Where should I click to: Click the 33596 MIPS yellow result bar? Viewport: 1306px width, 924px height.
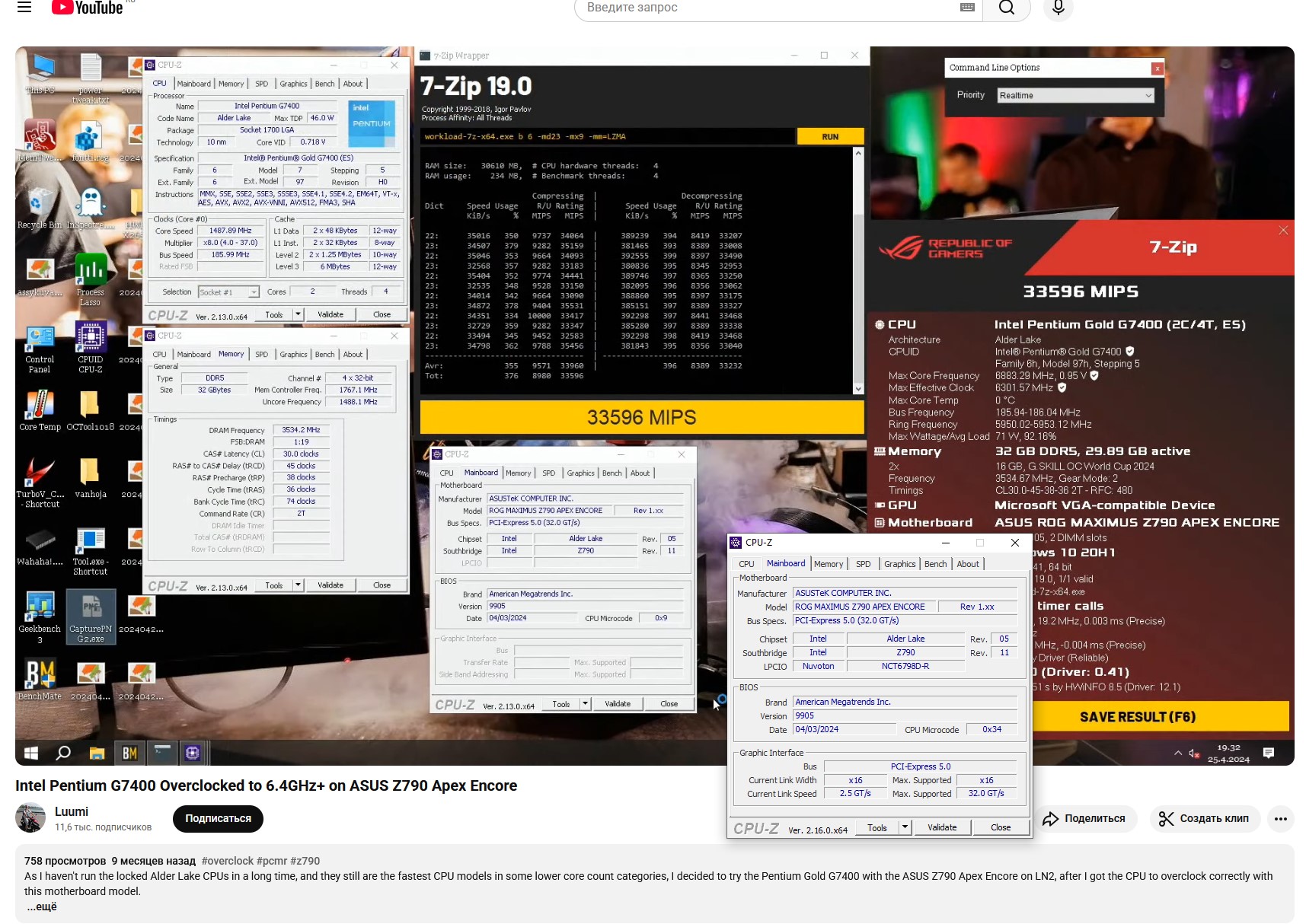pyautogui.click(x=641, y=417)
